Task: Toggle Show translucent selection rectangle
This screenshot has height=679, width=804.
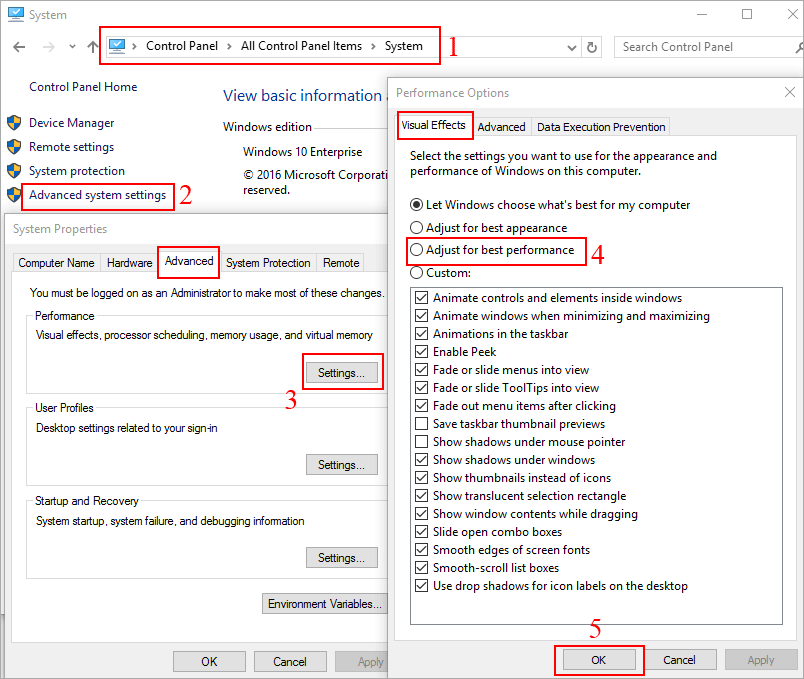Action: click(x=521, y=495)
